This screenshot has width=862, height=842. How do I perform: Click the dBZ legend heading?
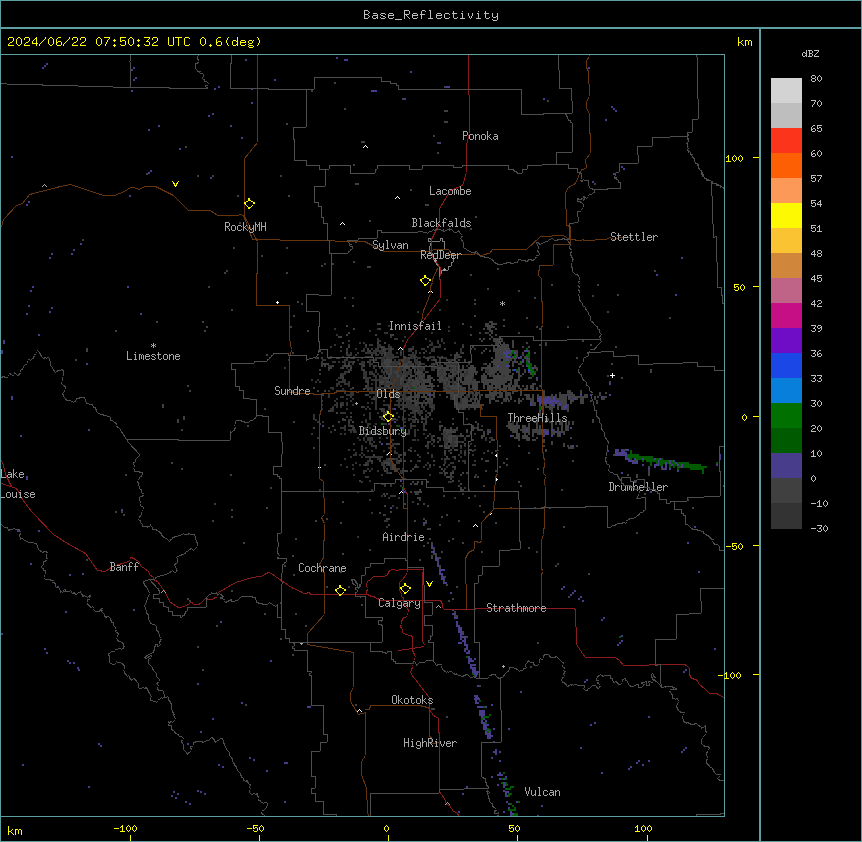810,53
